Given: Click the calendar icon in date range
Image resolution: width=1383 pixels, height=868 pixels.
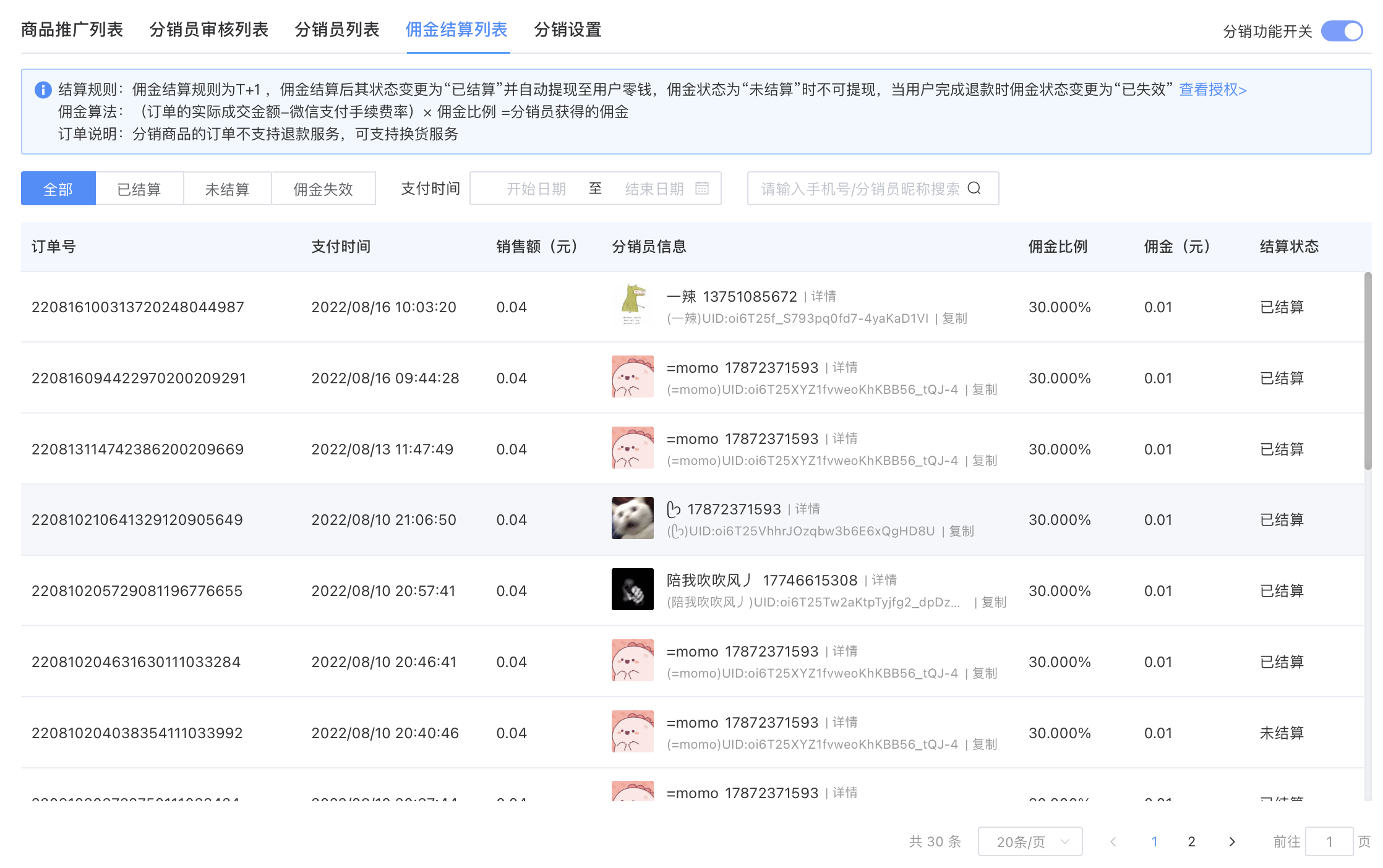Looking at the screenshot, I should coord(701,188).
